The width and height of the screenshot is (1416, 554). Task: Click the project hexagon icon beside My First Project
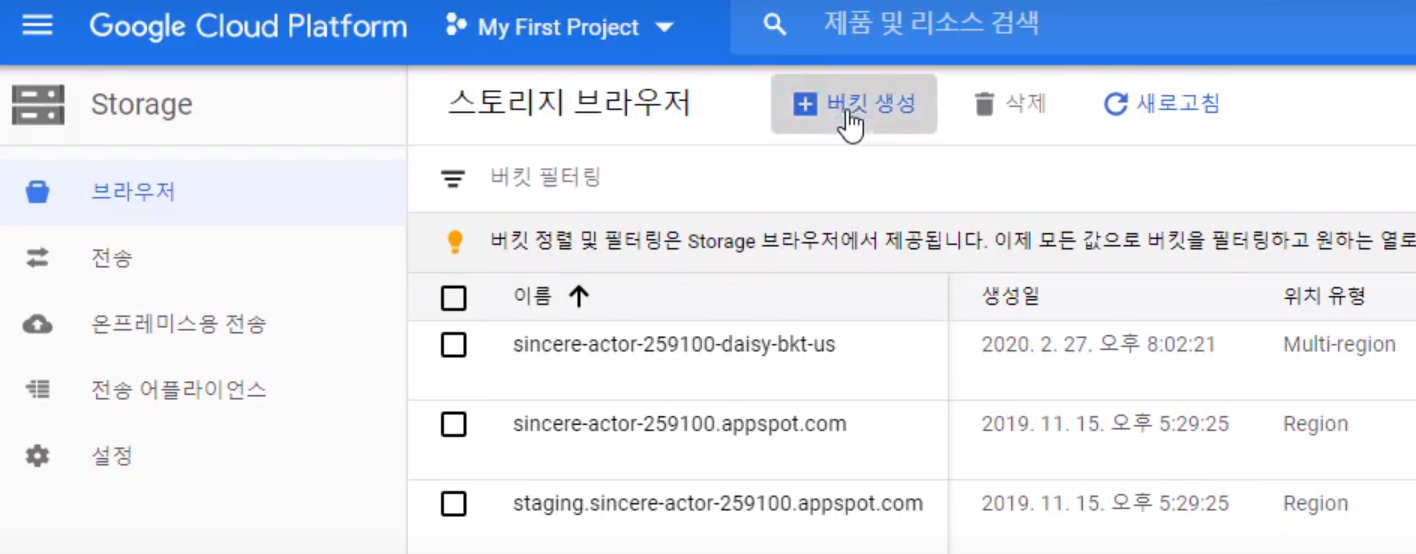[x=456, y=26]
